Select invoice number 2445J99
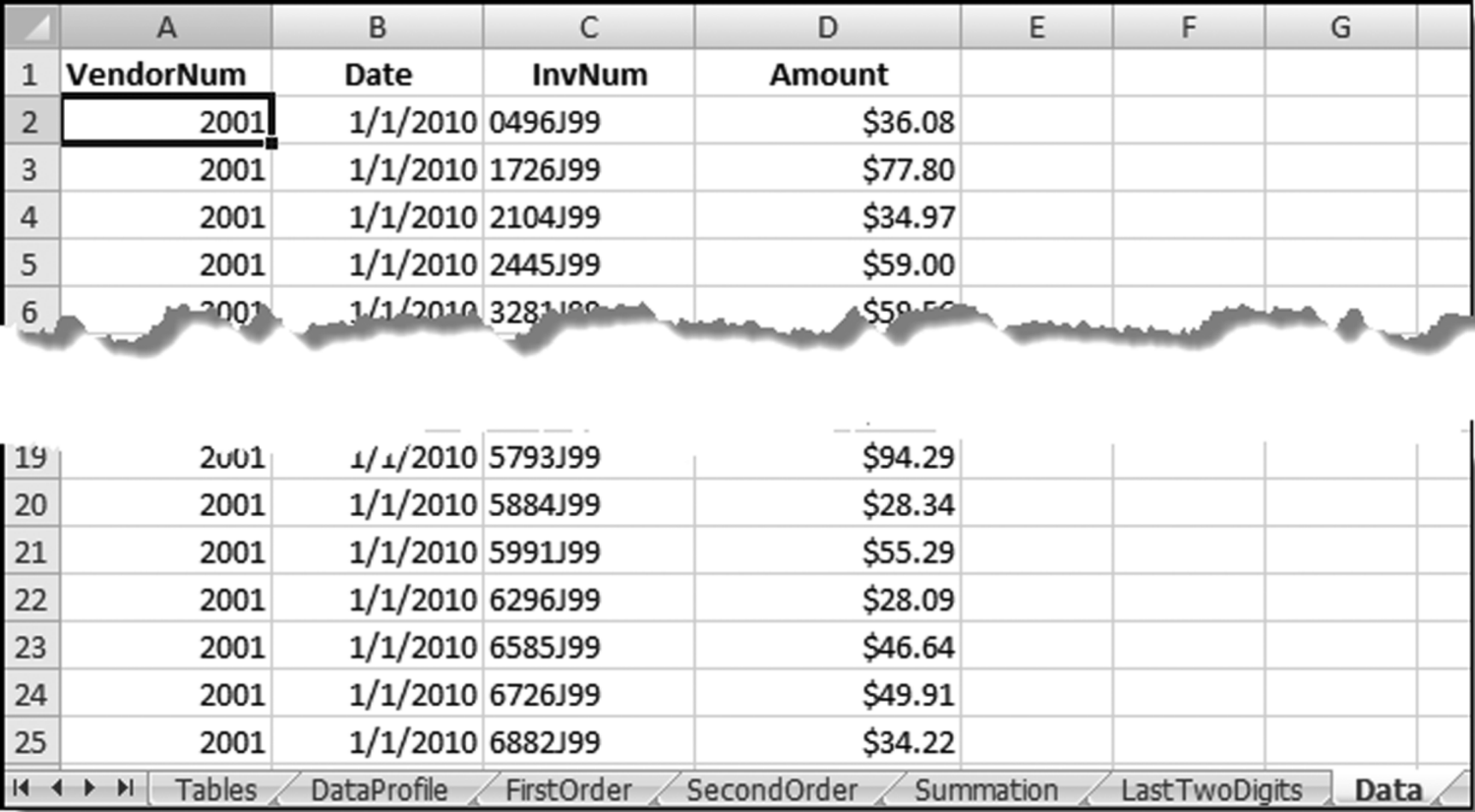The image size is (1475, 812). coord(589,264)
